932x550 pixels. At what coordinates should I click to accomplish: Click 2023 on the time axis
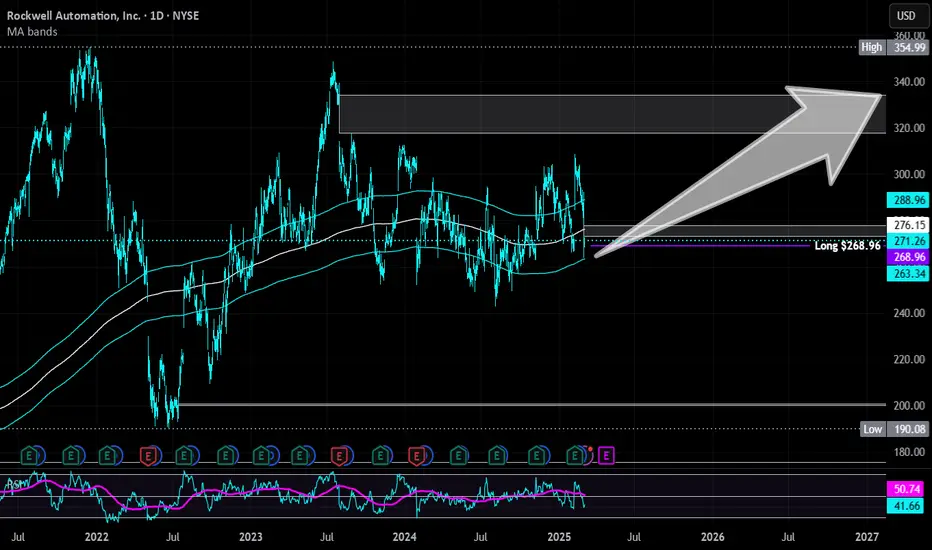[x=250, y=537]
